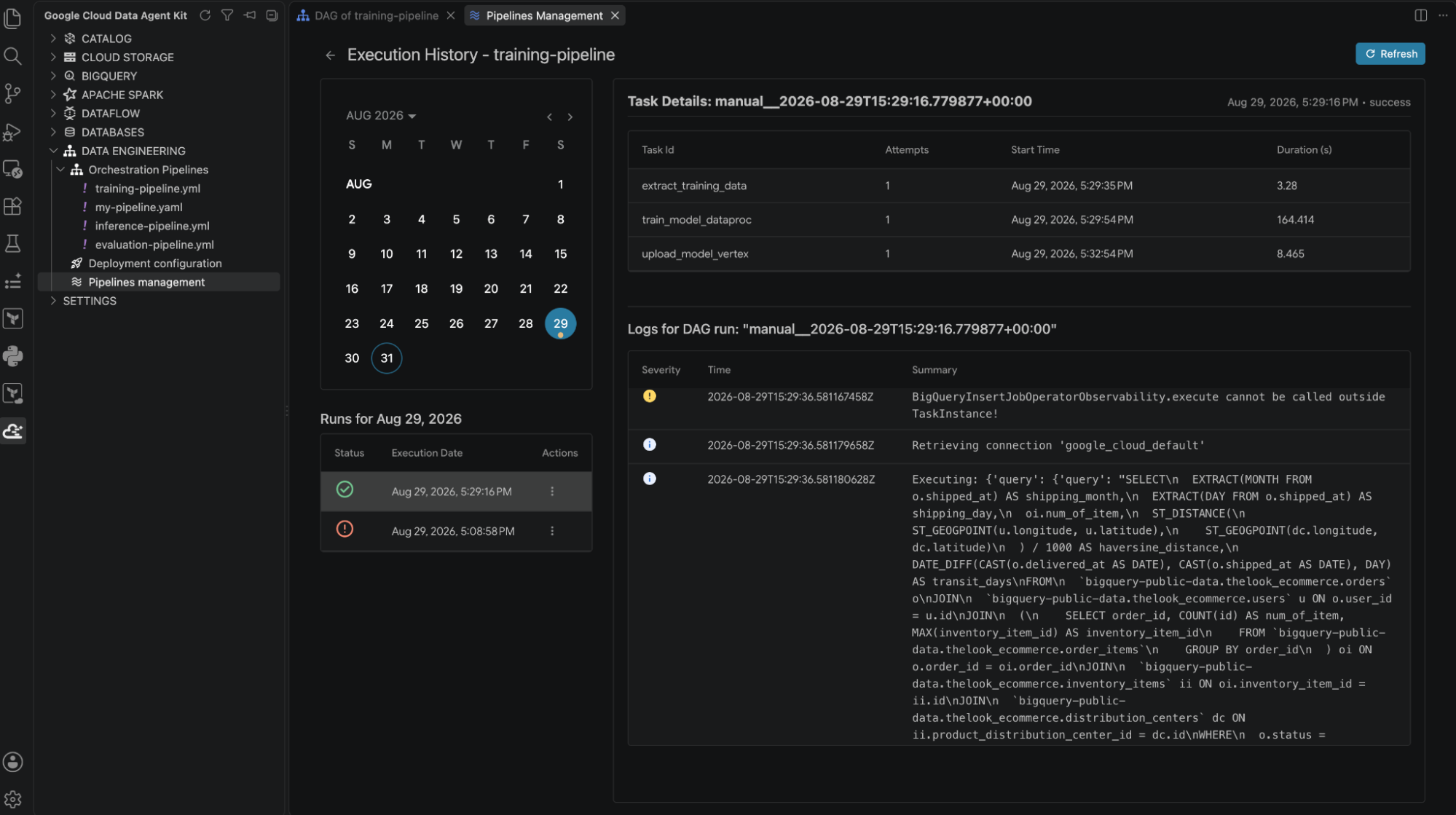Switch to Pipelines Management tab
1456x815 pixels.
(544, 15)
